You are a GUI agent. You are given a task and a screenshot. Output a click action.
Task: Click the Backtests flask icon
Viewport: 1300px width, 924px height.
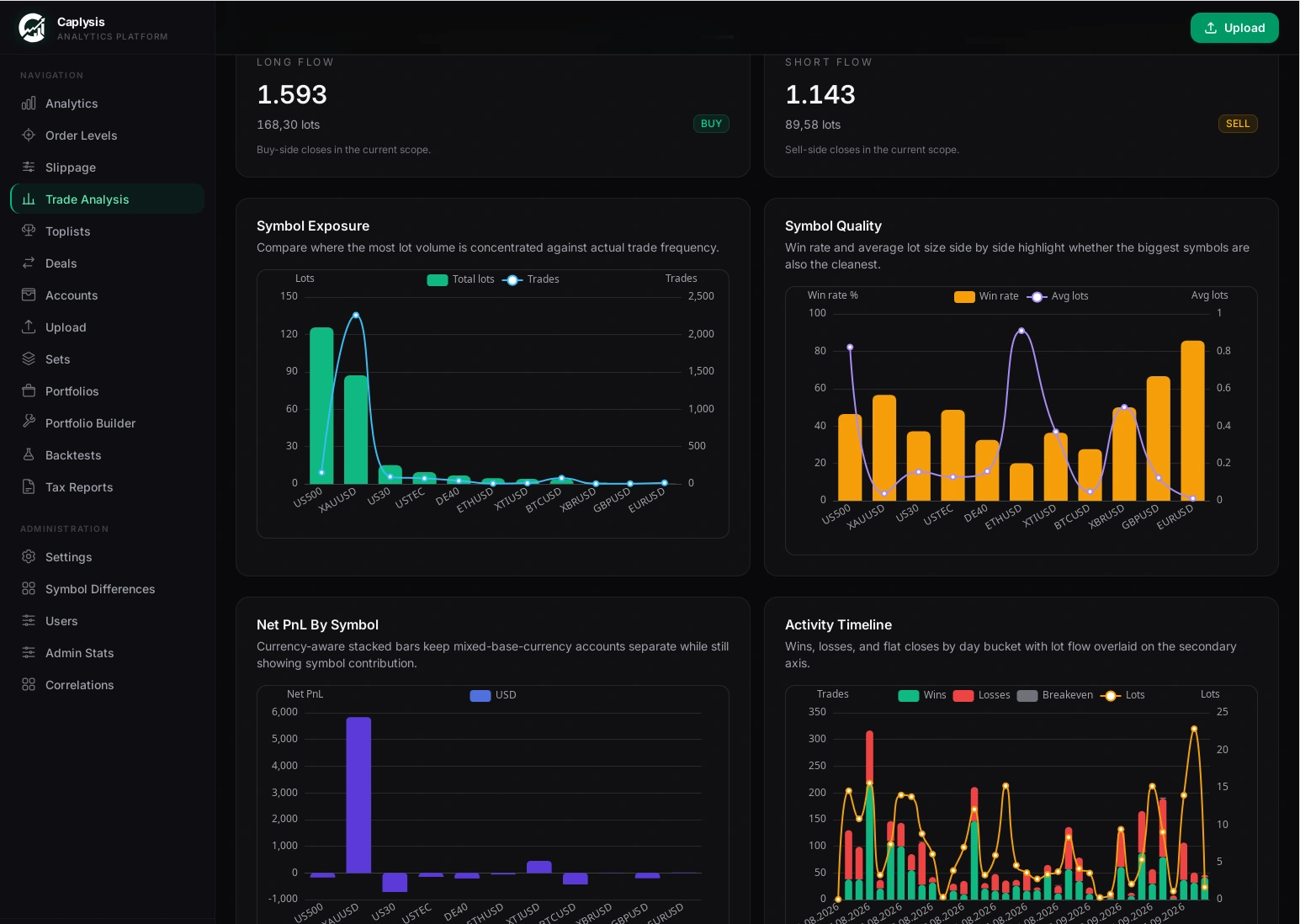(29, 455)
